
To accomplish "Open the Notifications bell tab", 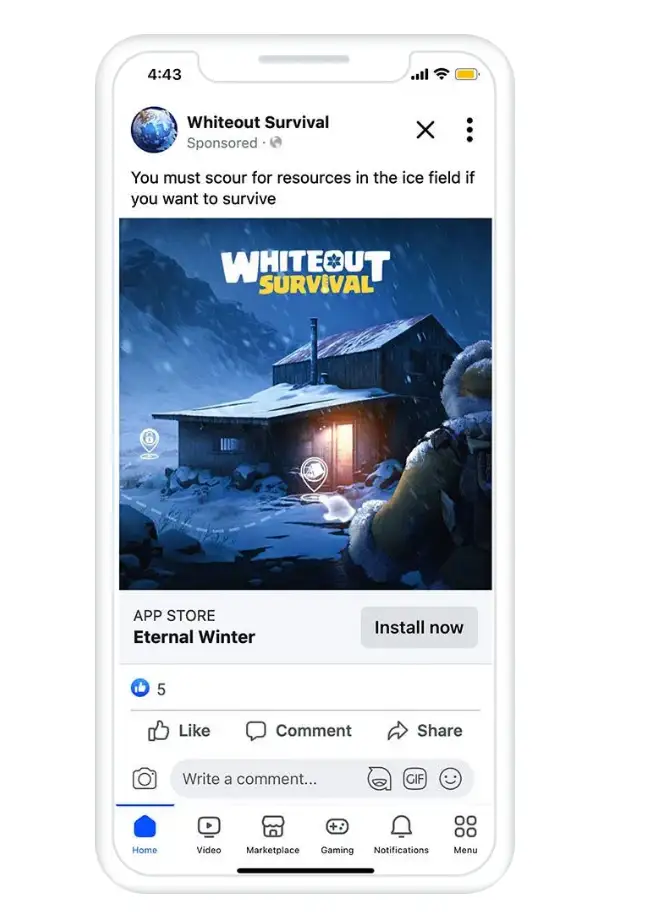I will click(401, 834).
